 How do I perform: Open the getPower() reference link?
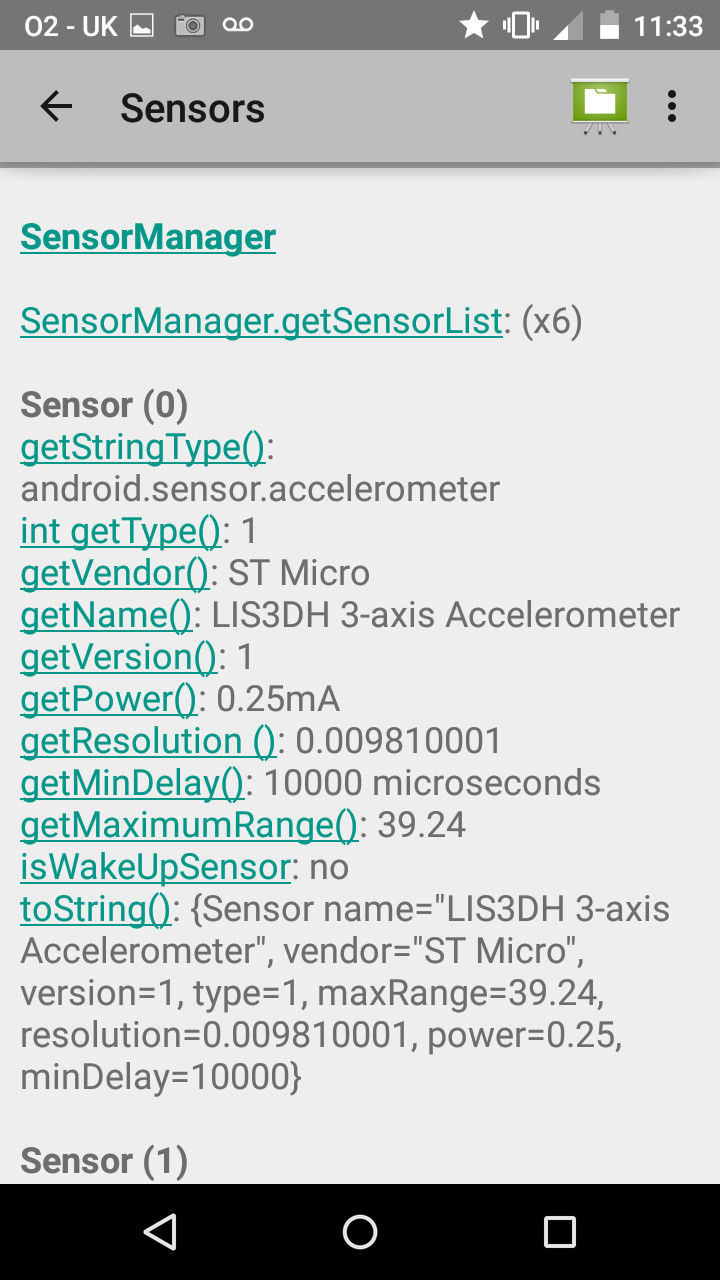click(108, 699)
